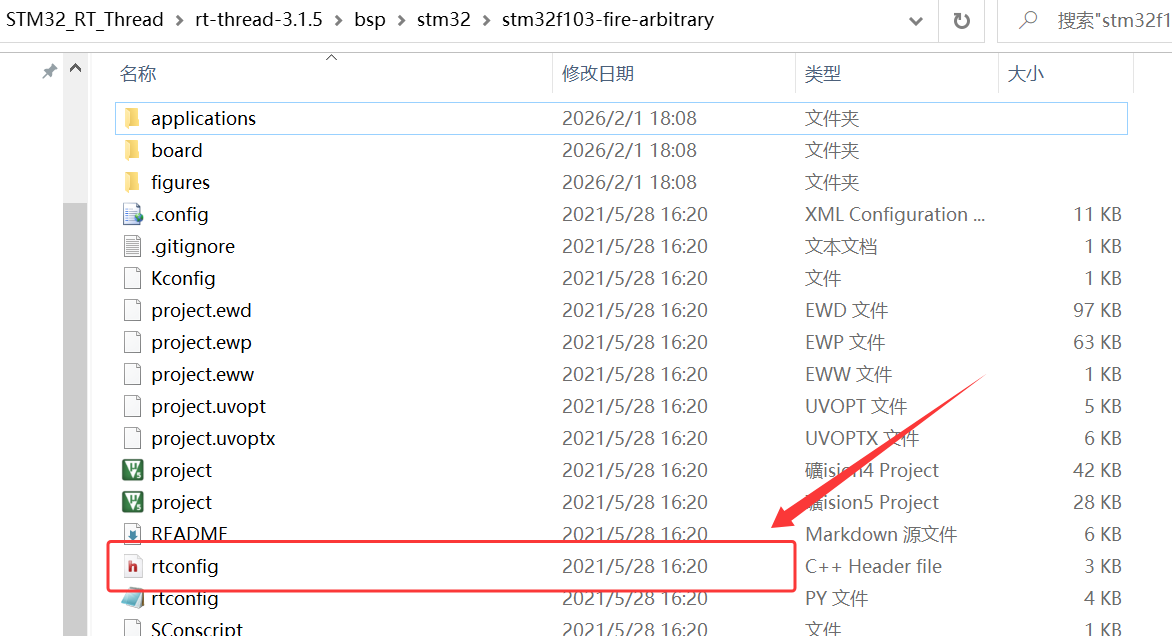Navigate to bsp breadcrumb folder
Viewport: 1172px width, 636px height.
370,19
